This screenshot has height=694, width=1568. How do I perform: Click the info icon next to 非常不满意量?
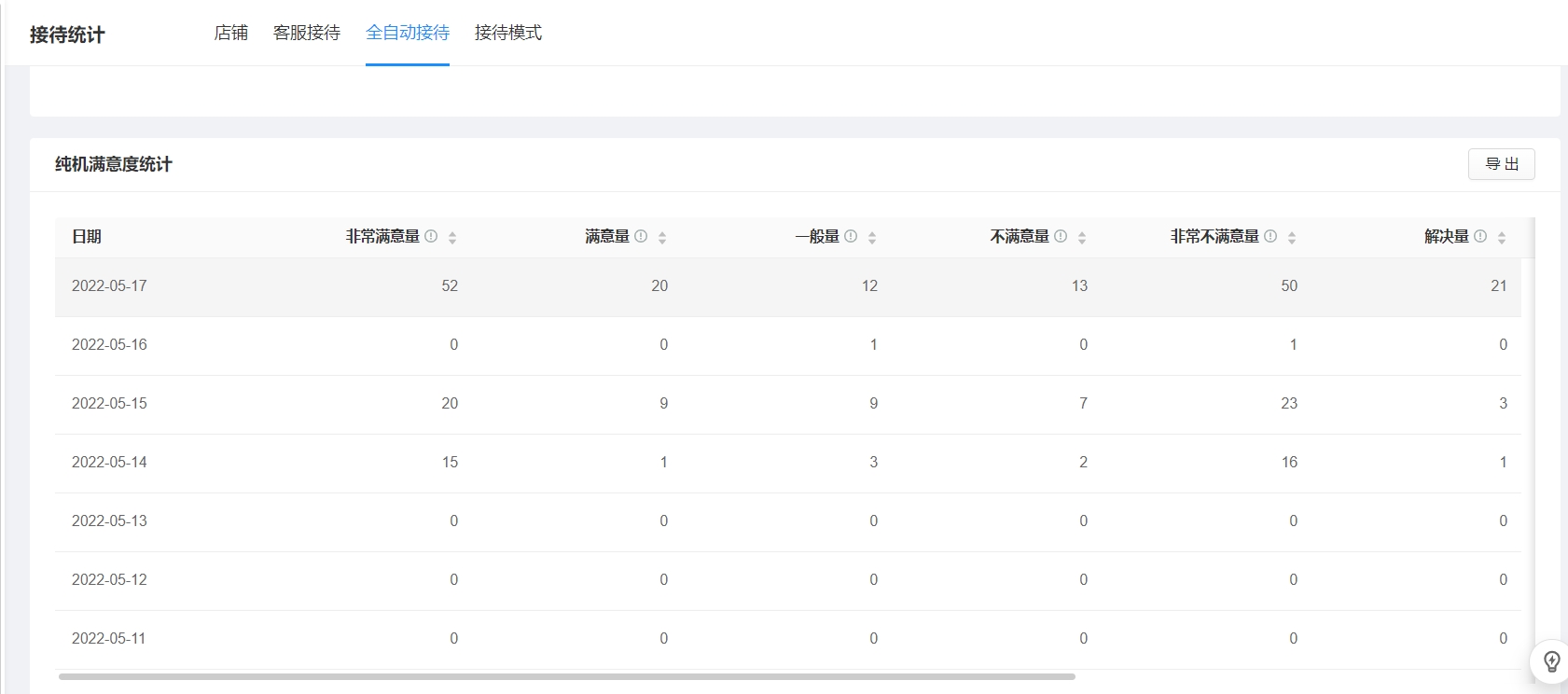(1270, 237)
